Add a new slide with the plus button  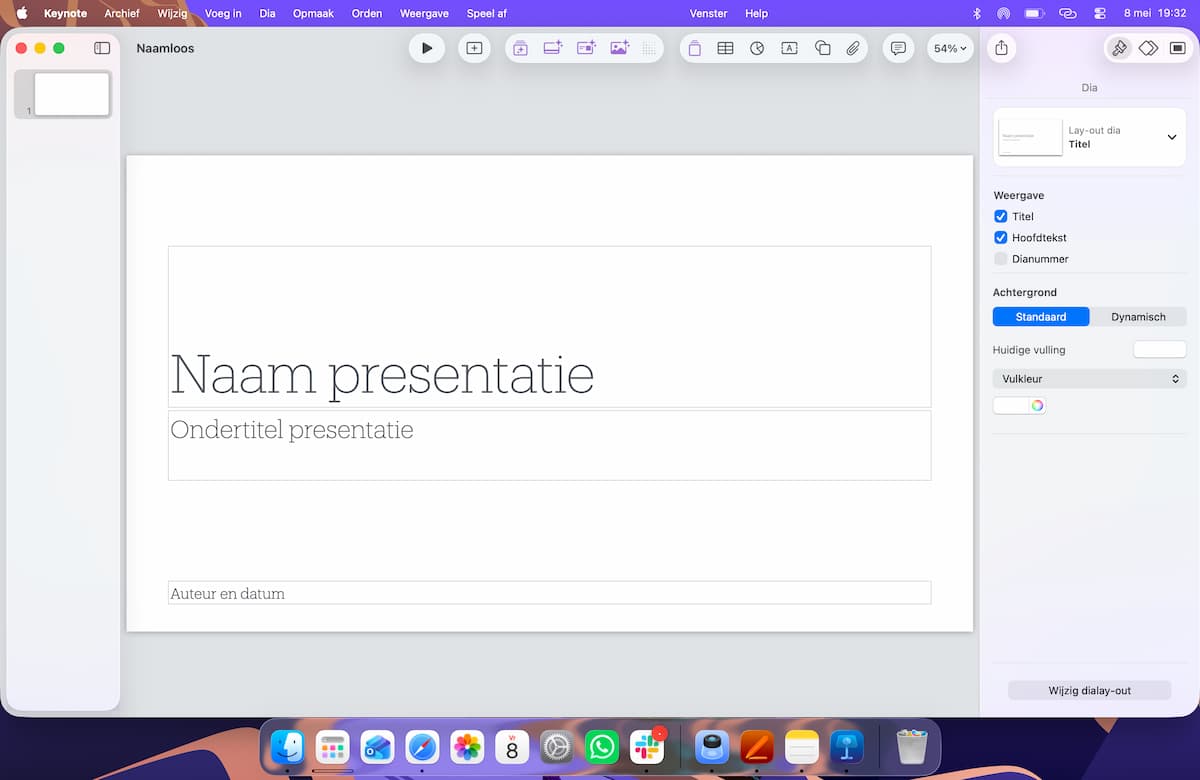[x=474, y=48]
